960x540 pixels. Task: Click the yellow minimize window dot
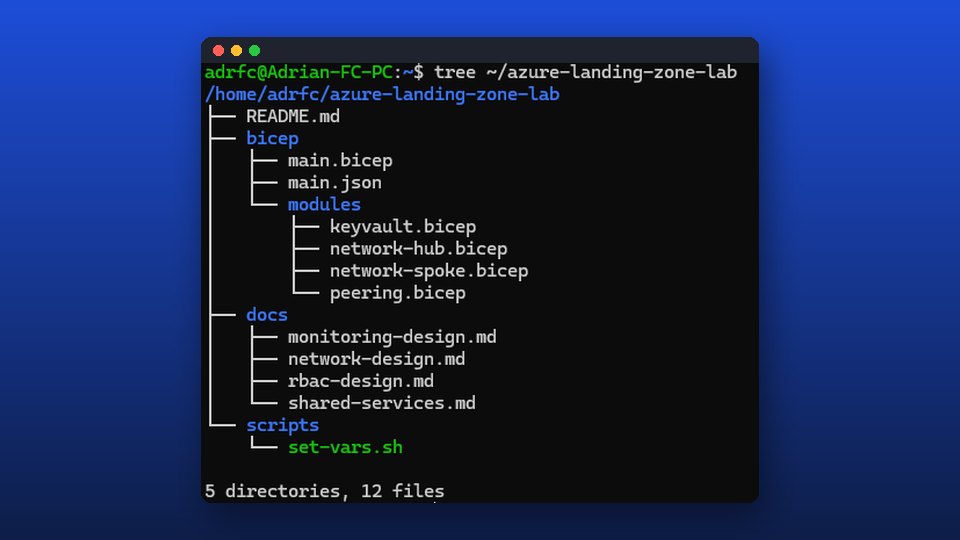(236, 50)
